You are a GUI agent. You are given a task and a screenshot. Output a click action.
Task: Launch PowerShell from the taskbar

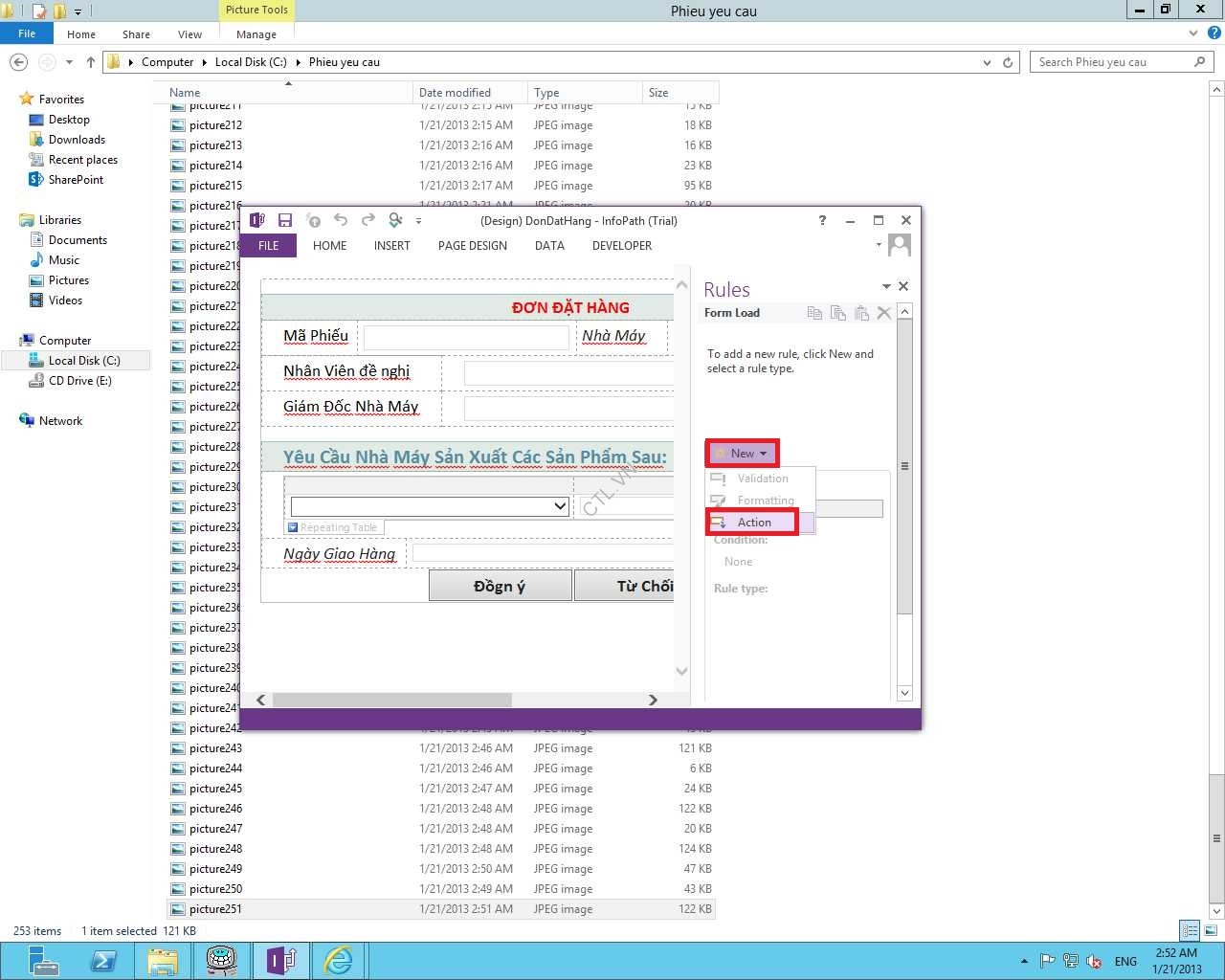(x=103, y=960)
